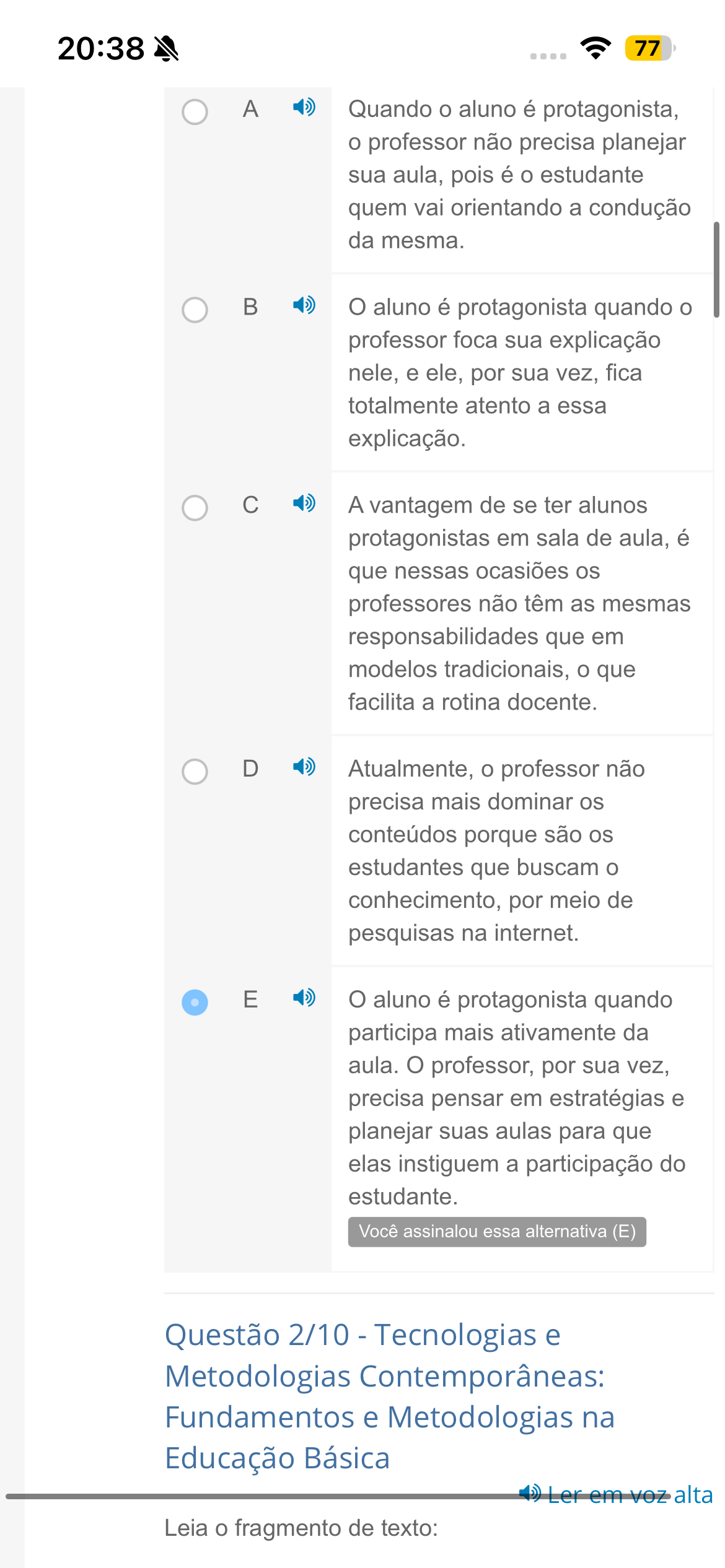Click 'Você assinalou essa alternativa (E)' badge
This screenshot has height=1568, width=725.
point(497,1231)
